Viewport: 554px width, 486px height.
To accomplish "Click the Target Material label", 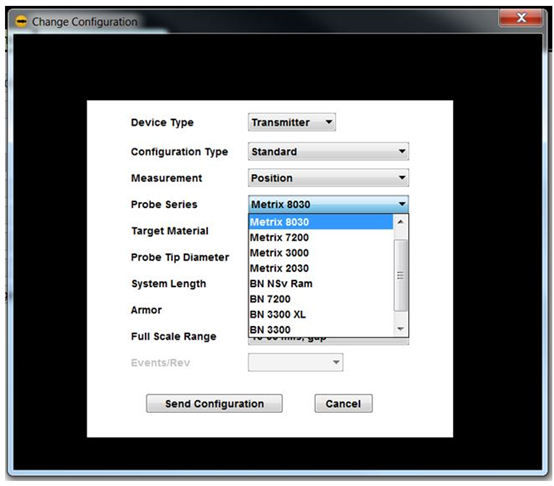I will coord(170,231).
